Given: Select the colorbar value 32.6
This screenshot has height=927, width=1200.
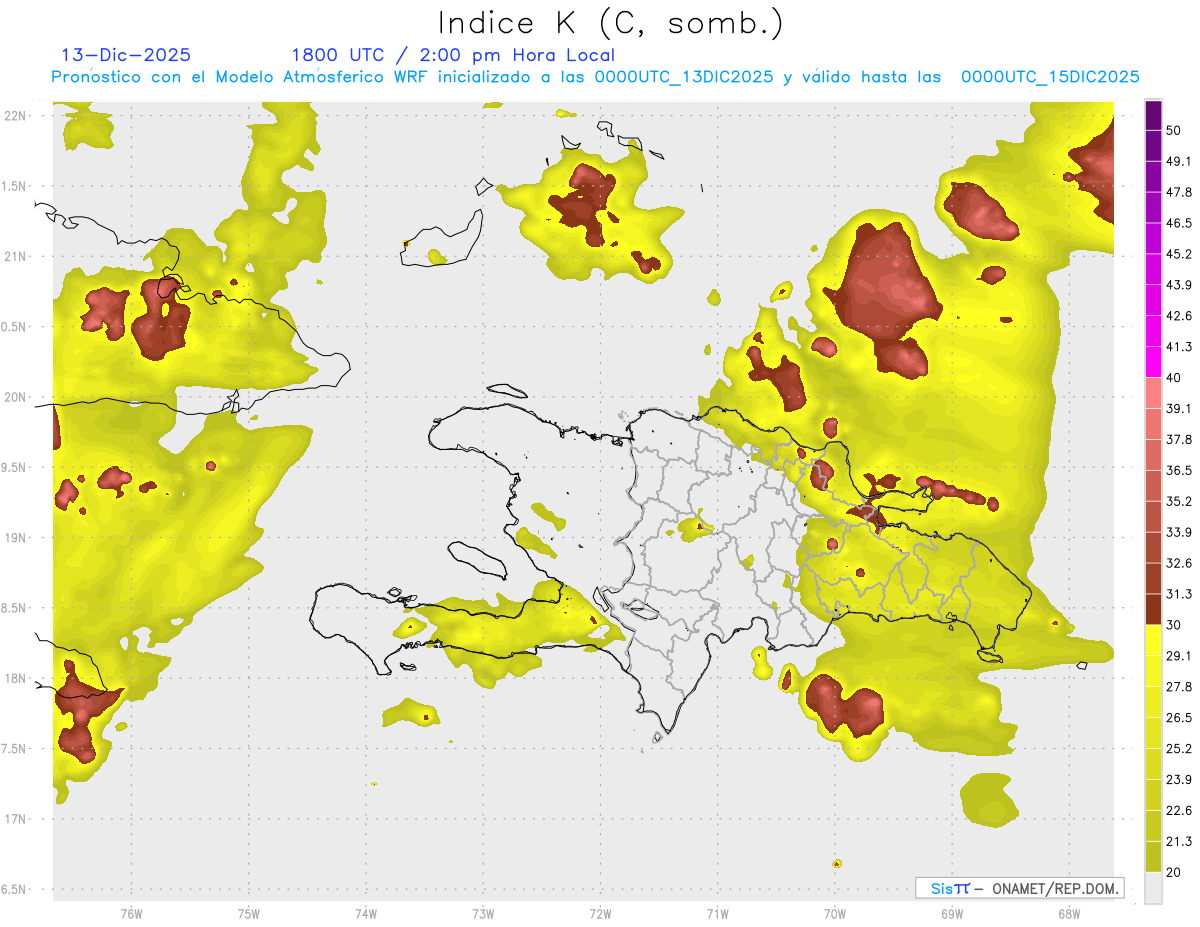Looking at the screenshot, I should coord(1179,563).
